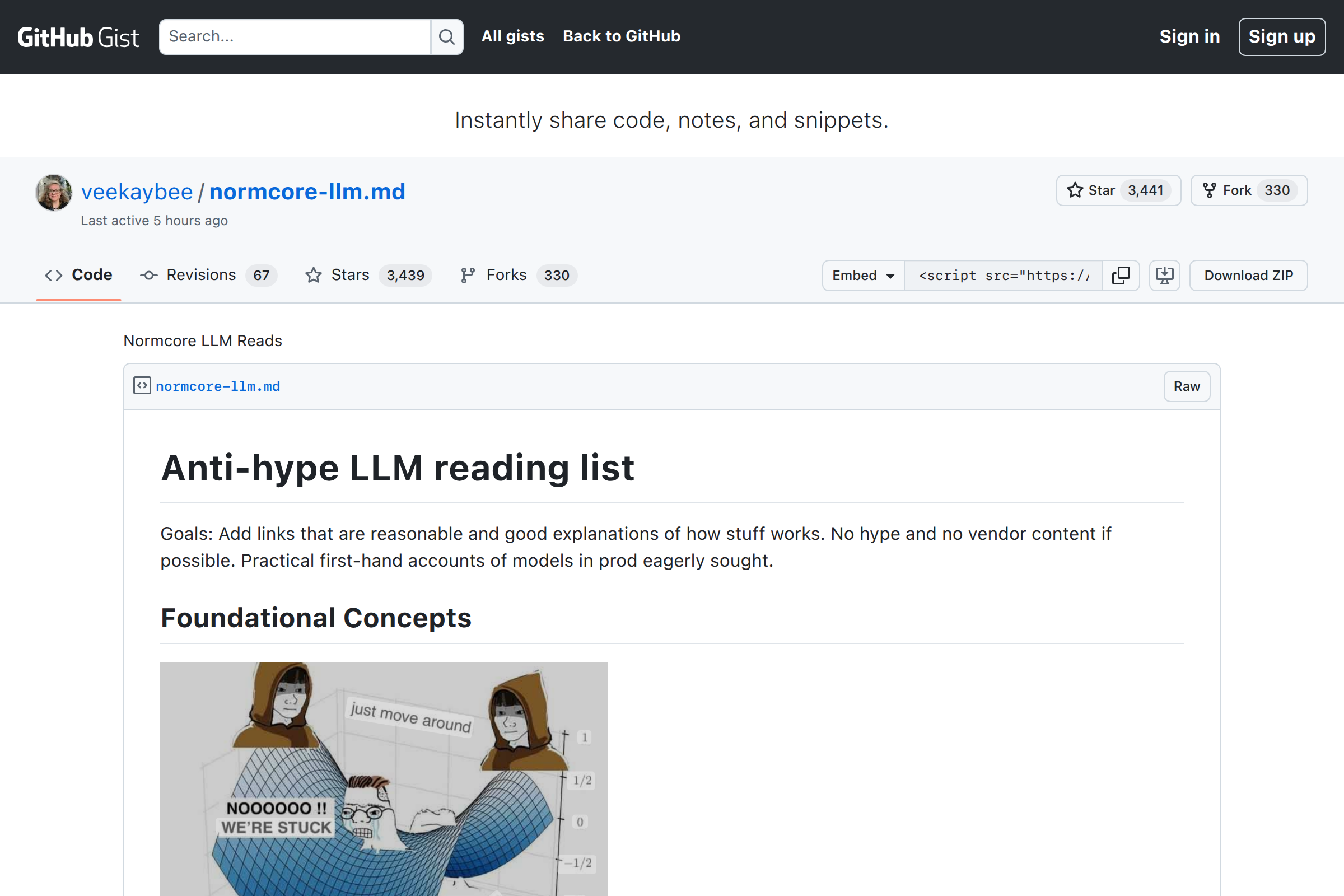Open the Stars tab

coord(368,275)
